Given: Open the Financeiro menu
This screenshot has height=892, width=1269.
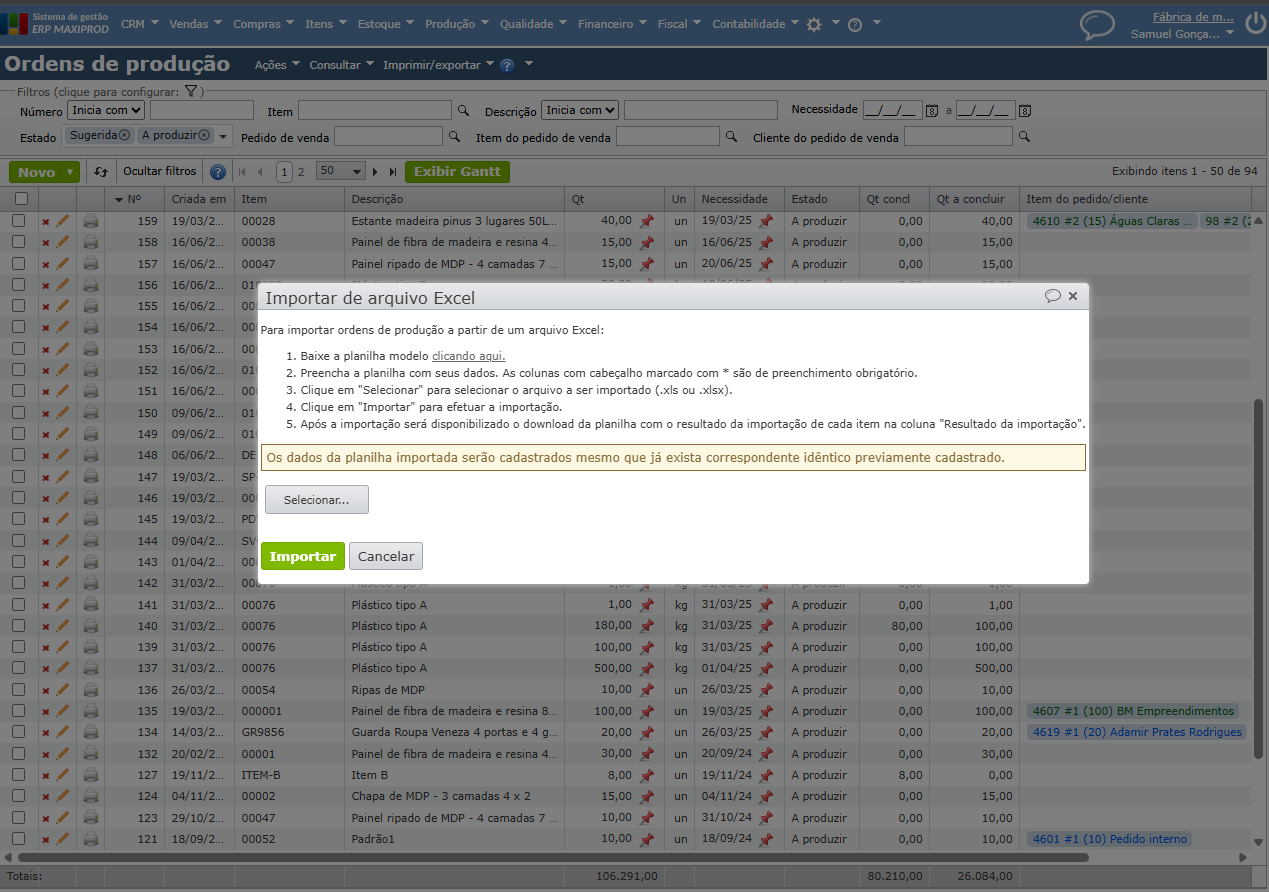Looking at the screenshot, I should (x=612, y=24).
